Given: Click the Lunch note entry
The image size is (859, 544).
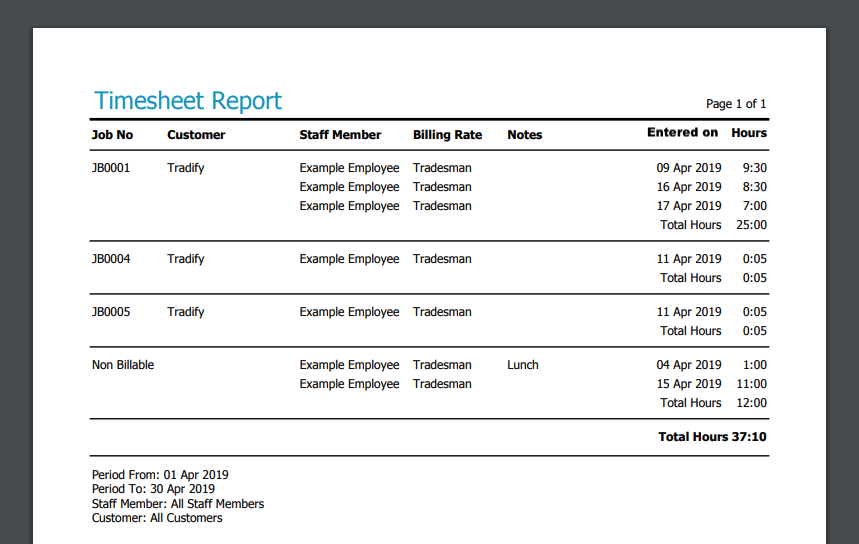Looking at the screenshot, I should tap(522, 365).
